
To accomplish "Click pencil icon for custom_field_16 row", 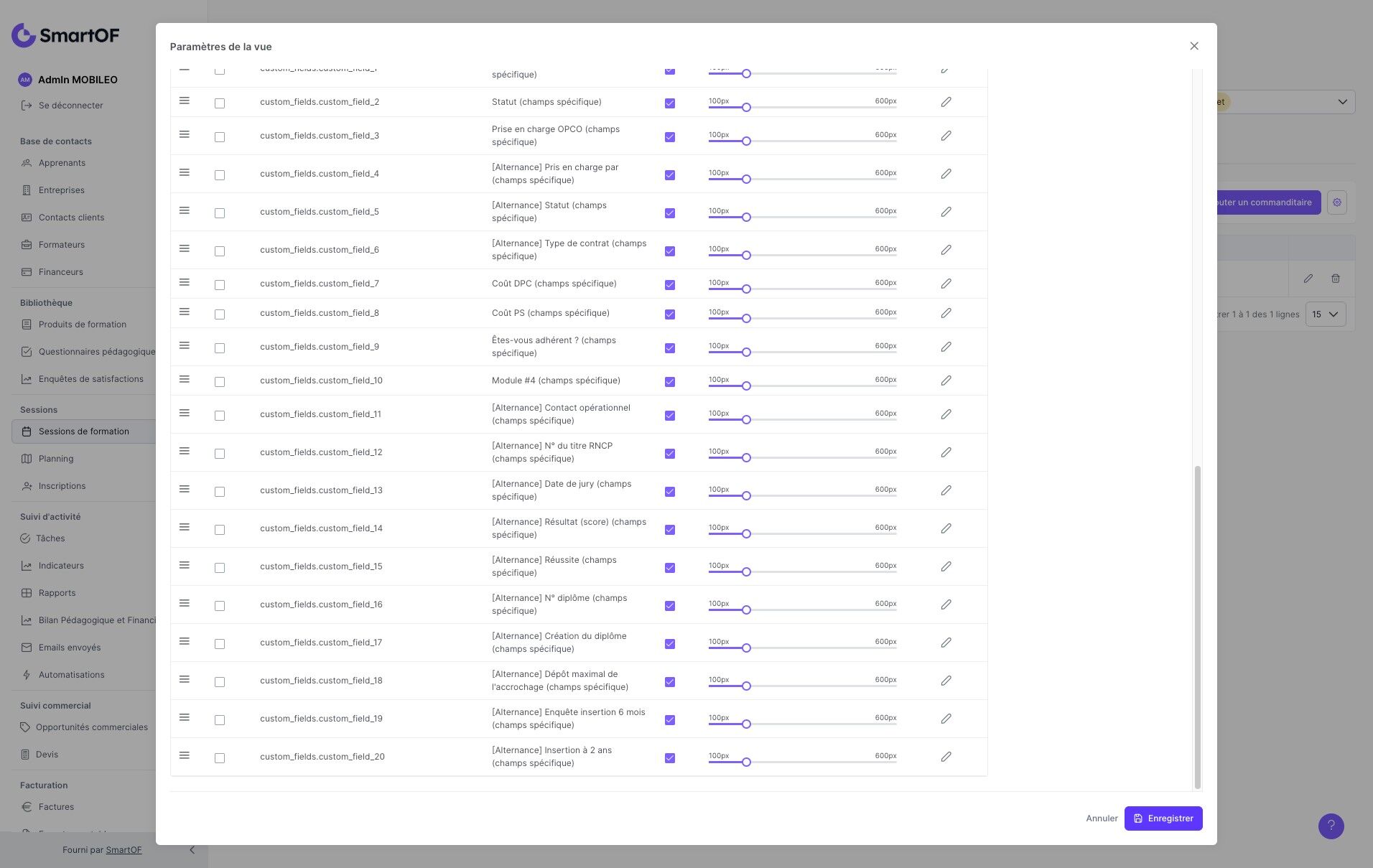I will [x=946, y=605].
